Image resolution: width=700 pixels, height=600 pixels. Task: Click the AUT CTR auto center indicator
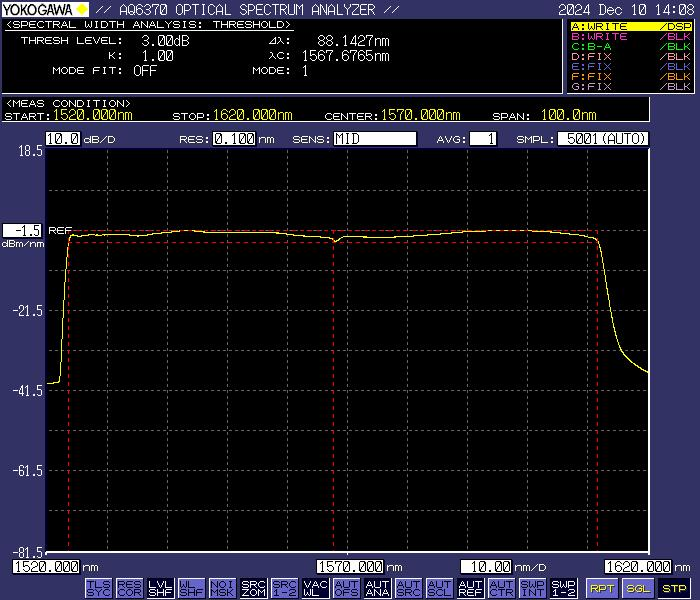click(x=501, y=588)
